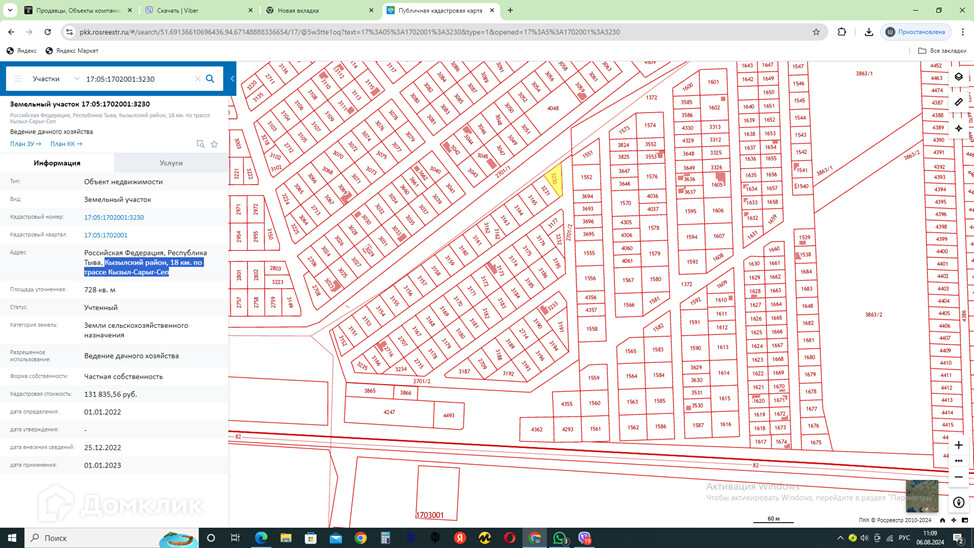Click the map geolocation tool icon
Viewport: 974px width, 548px height.
958,128
